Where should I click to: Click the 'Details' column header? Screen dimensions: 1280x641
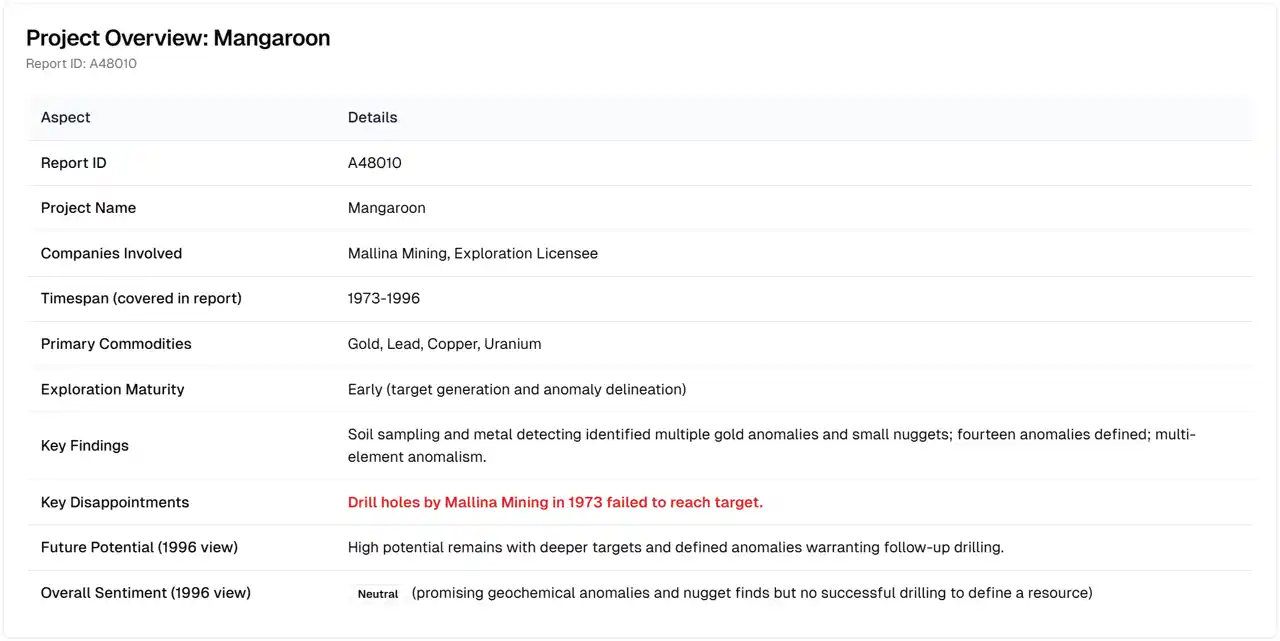click(373, 117)
